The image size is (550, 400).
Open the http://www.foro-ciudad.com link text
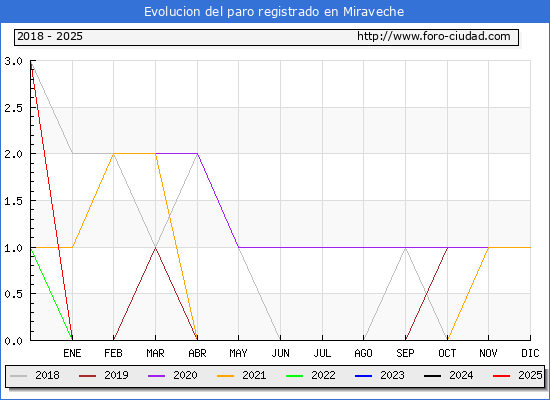434,36
